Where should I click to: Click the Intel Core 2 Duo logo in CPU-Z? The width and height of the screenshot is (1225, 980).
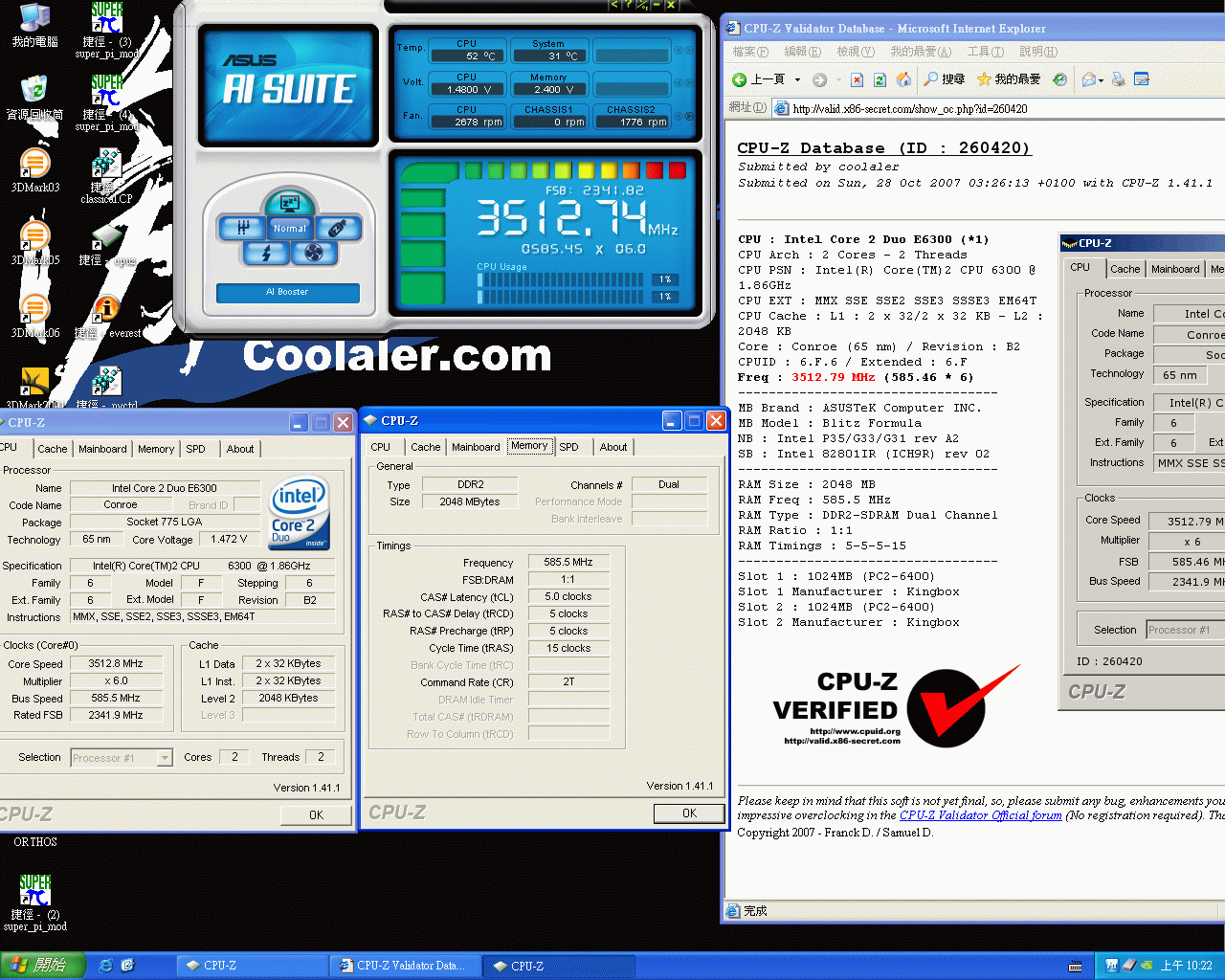click(x=300, y=514)
